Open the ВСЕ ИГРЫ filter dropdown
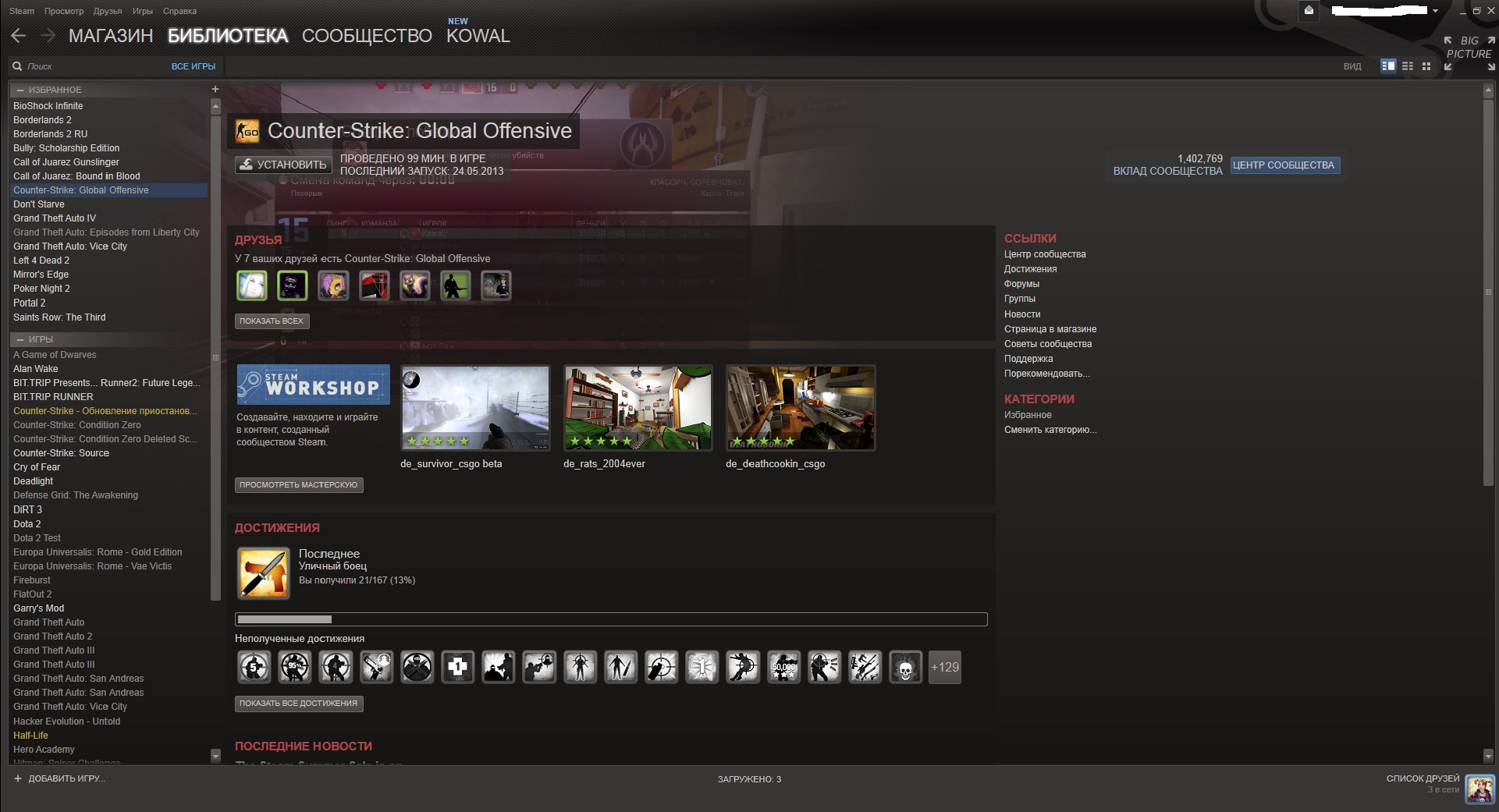The image size is (1499, 812). click(193, 66)
